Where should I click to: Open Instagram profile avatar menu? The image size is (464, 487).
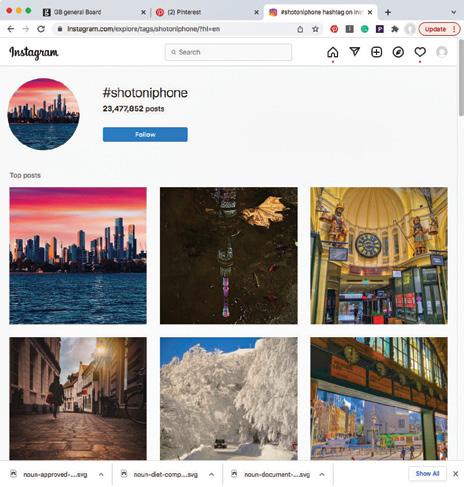click(x=442, y=52)
